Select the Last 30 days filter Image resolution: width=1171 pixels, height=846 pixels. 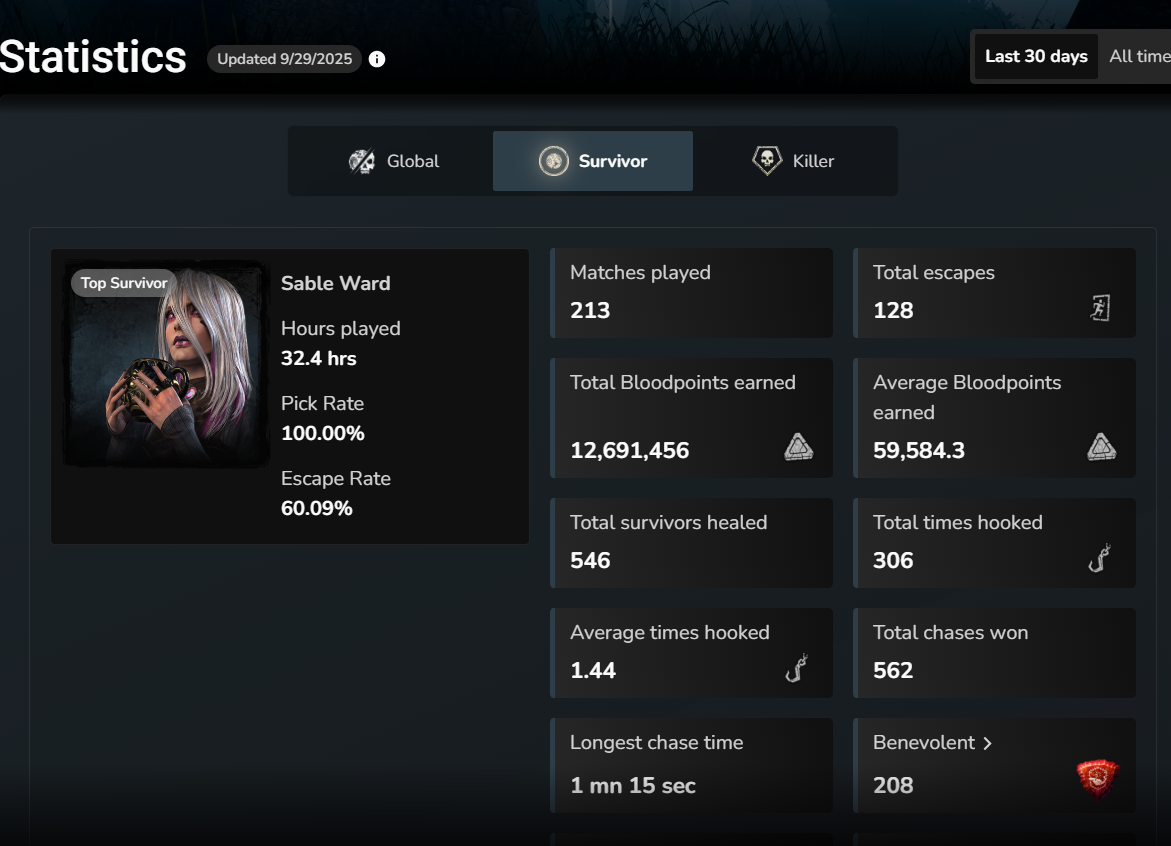pos(1037,56)
